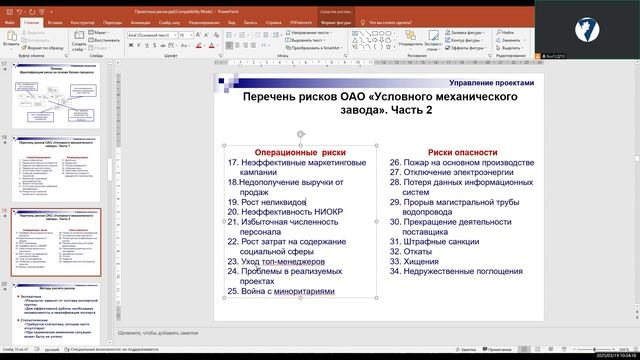
Task: Click the Find (Найти) magnifier button
Action: (x=505, y=32)
